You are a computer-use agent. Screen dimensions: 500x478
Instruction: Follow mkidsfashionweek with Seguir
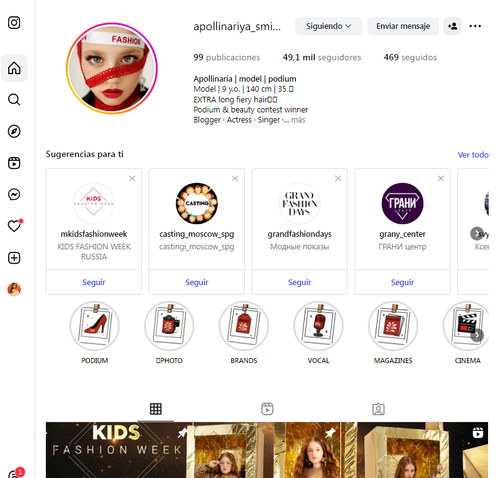[94, 282]
